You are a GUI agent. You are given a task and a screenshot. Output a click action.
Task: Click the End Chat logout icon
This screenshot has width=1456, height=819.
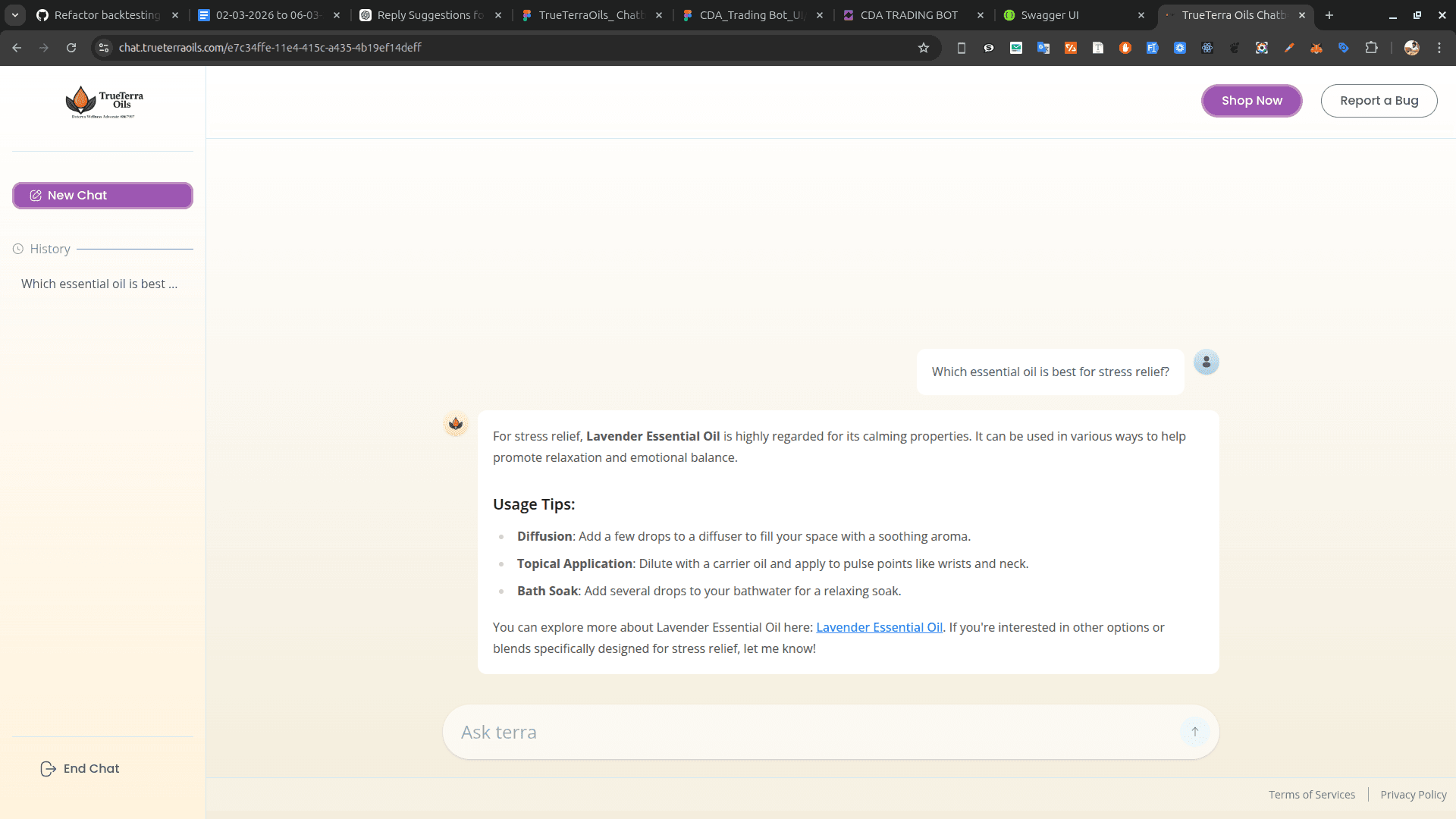[48, 768]
